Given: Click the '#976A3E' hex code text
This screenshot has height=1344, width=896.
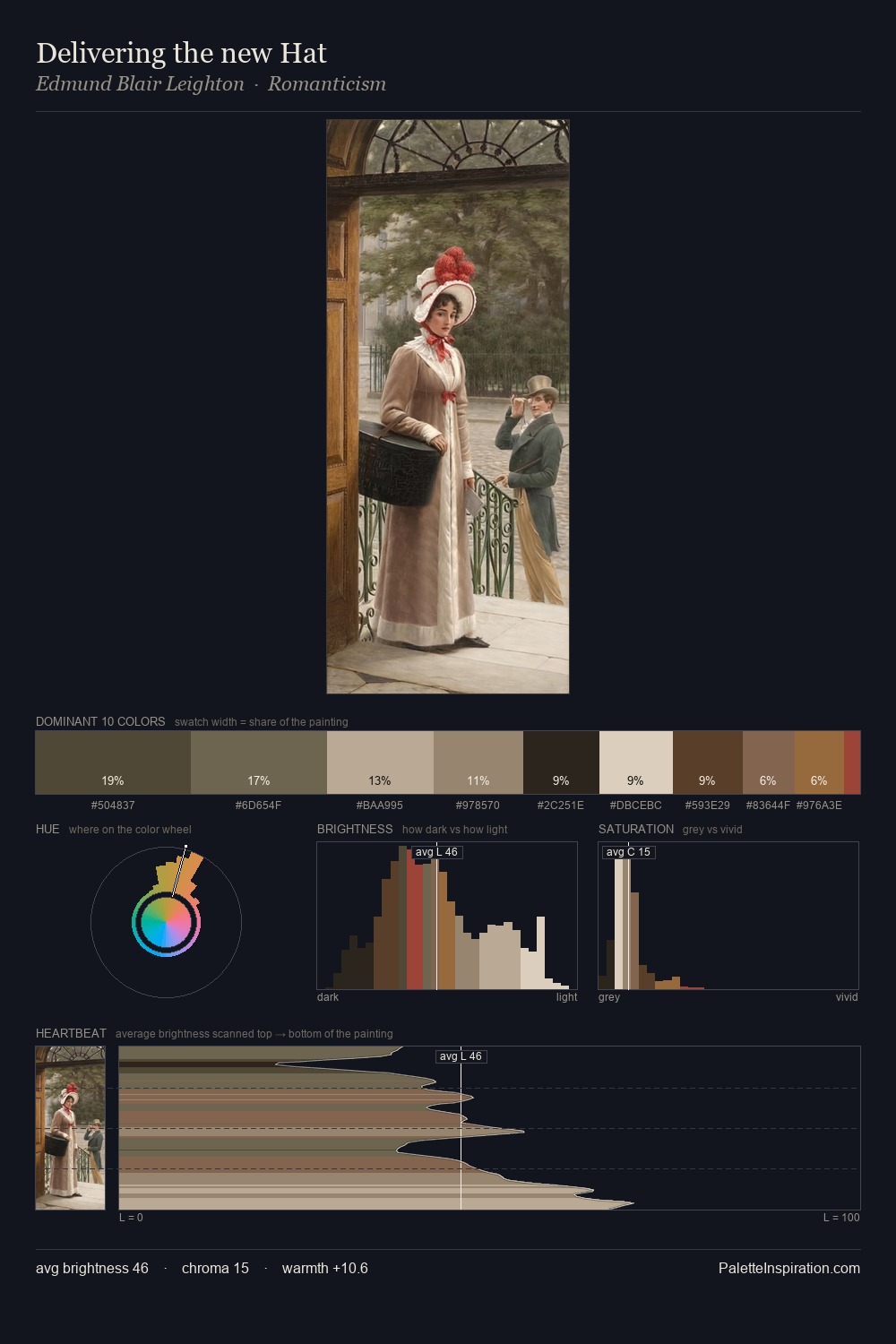Looking at the screenshot, I should tap(819, 806).
